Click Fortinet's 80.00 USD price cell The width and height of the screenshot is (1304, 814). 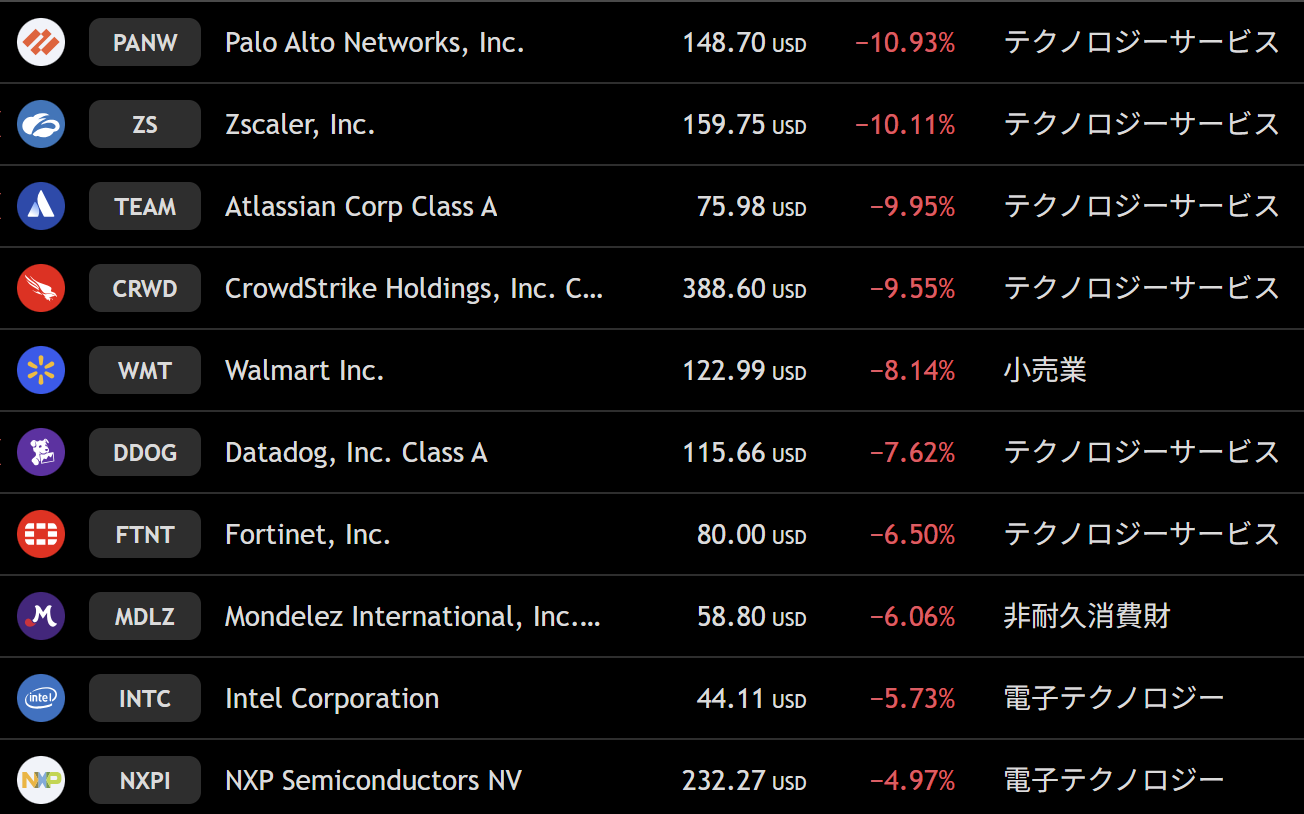pos(750,535)
